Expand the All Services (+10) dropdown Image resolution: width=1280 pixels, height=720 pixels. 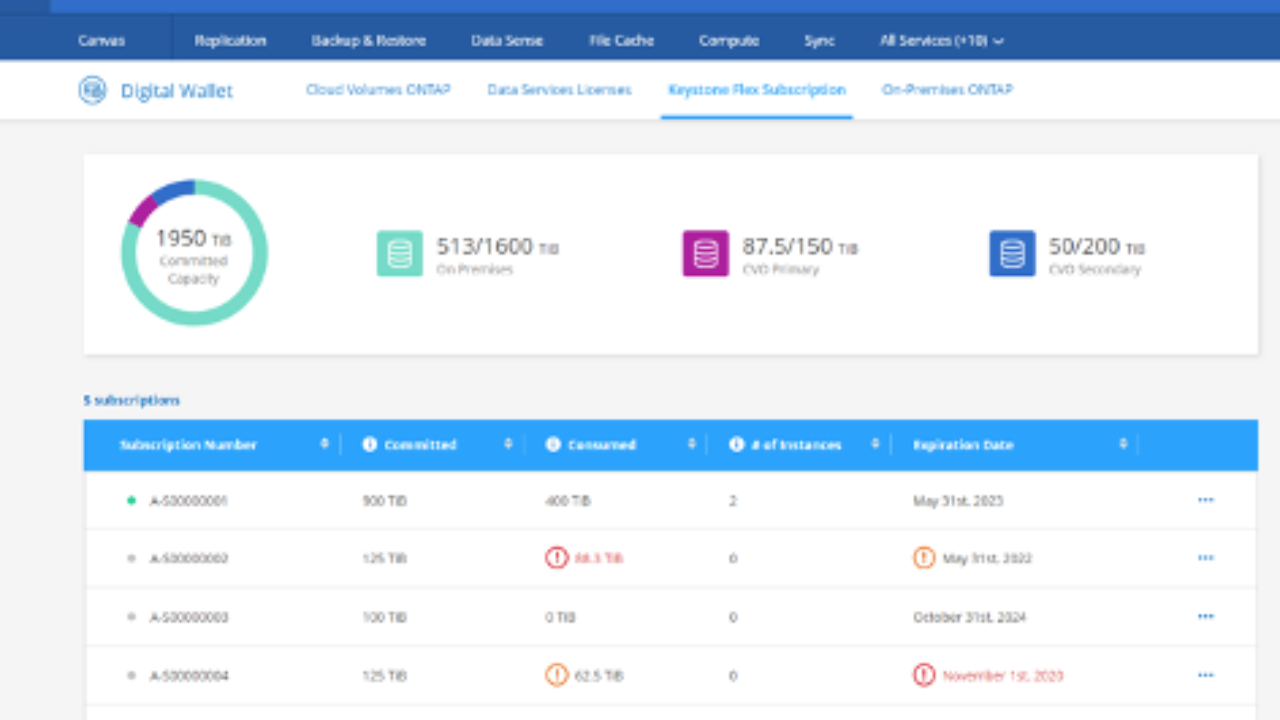tap(942, 41)
